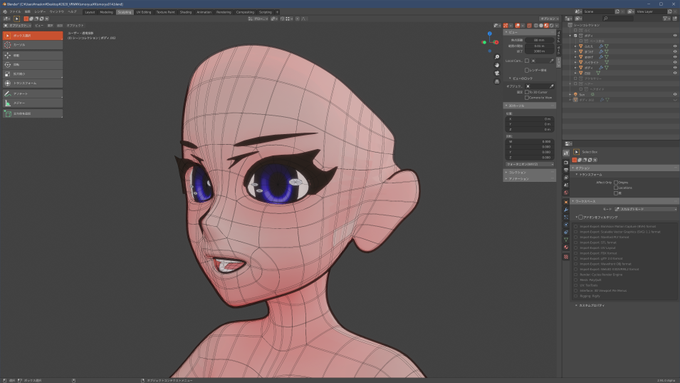Click the 3D cursor location X field
This screenshot has width=680, height=383.
click(530, 119)
